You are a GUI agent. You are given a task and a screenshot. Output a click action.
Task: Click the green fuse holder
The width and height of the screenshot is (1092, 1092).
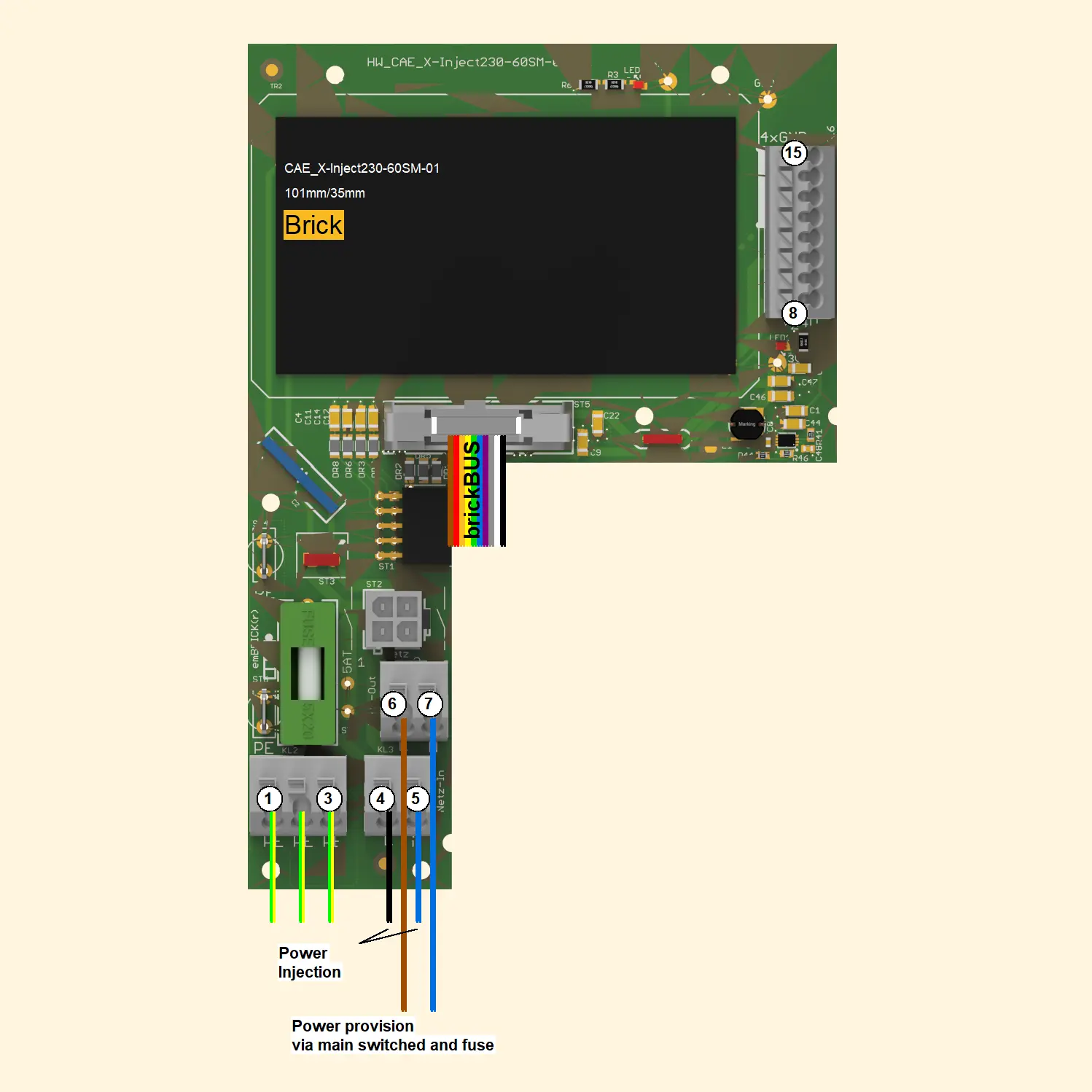(x=308, y=672)
